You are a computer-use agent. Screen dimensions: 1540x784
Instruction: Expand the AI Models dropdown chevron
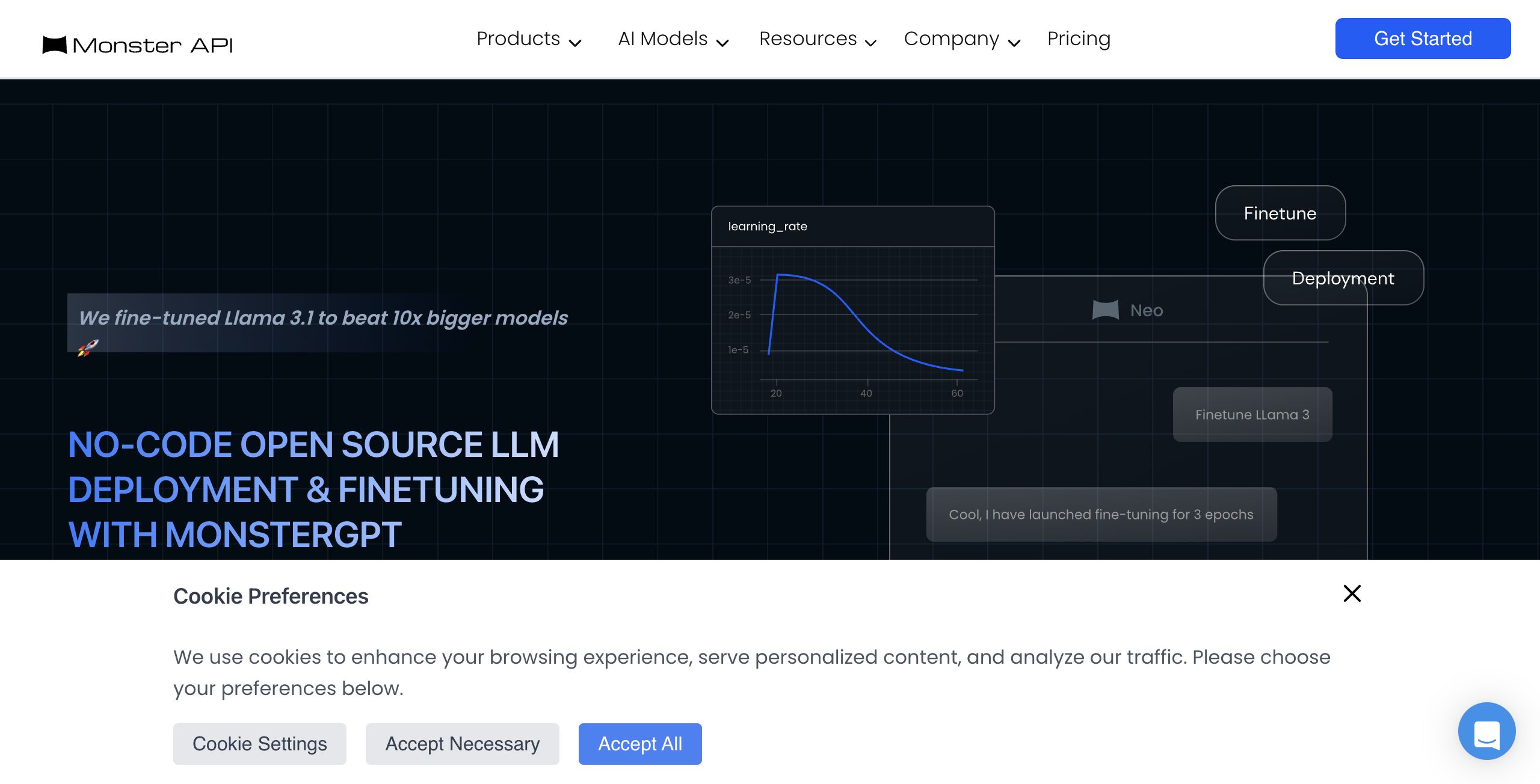coord(722,43)
